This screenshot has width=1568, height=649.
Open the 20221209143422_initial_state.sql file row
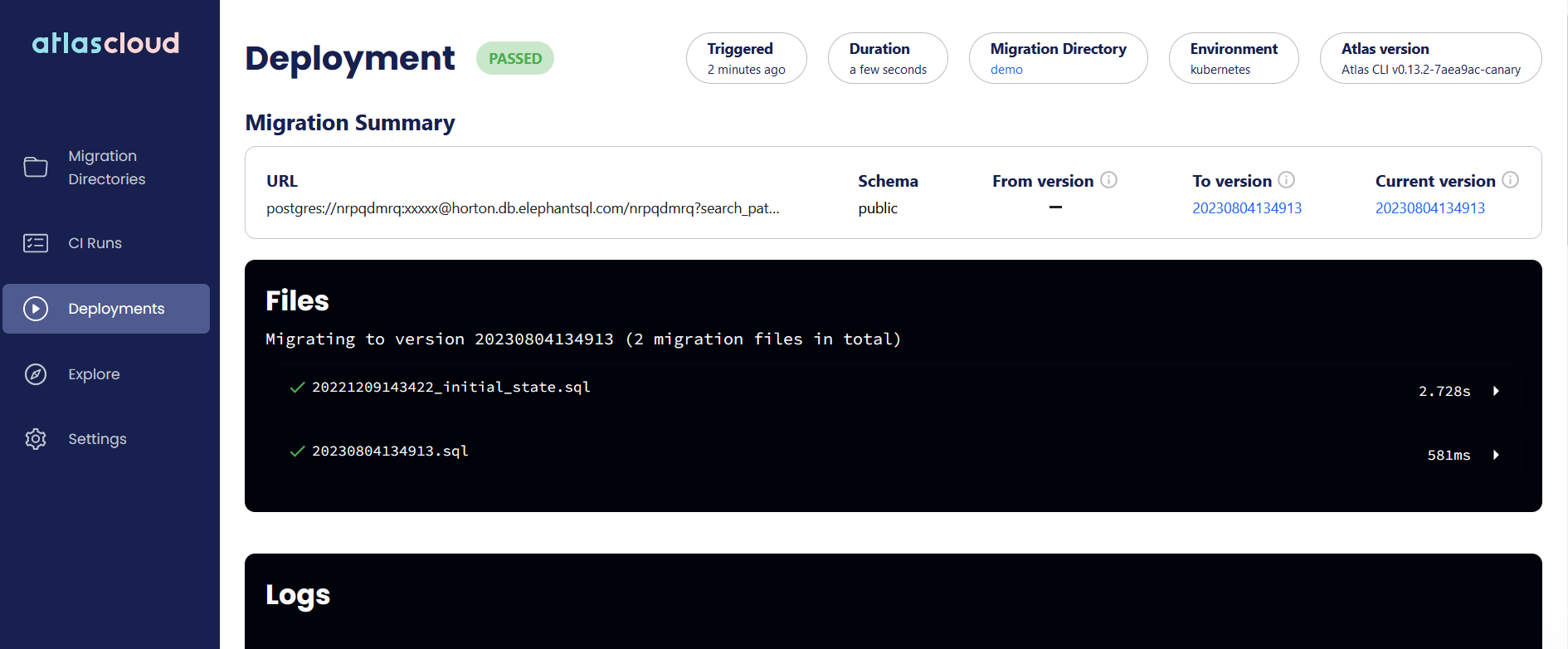click(894, 388)
